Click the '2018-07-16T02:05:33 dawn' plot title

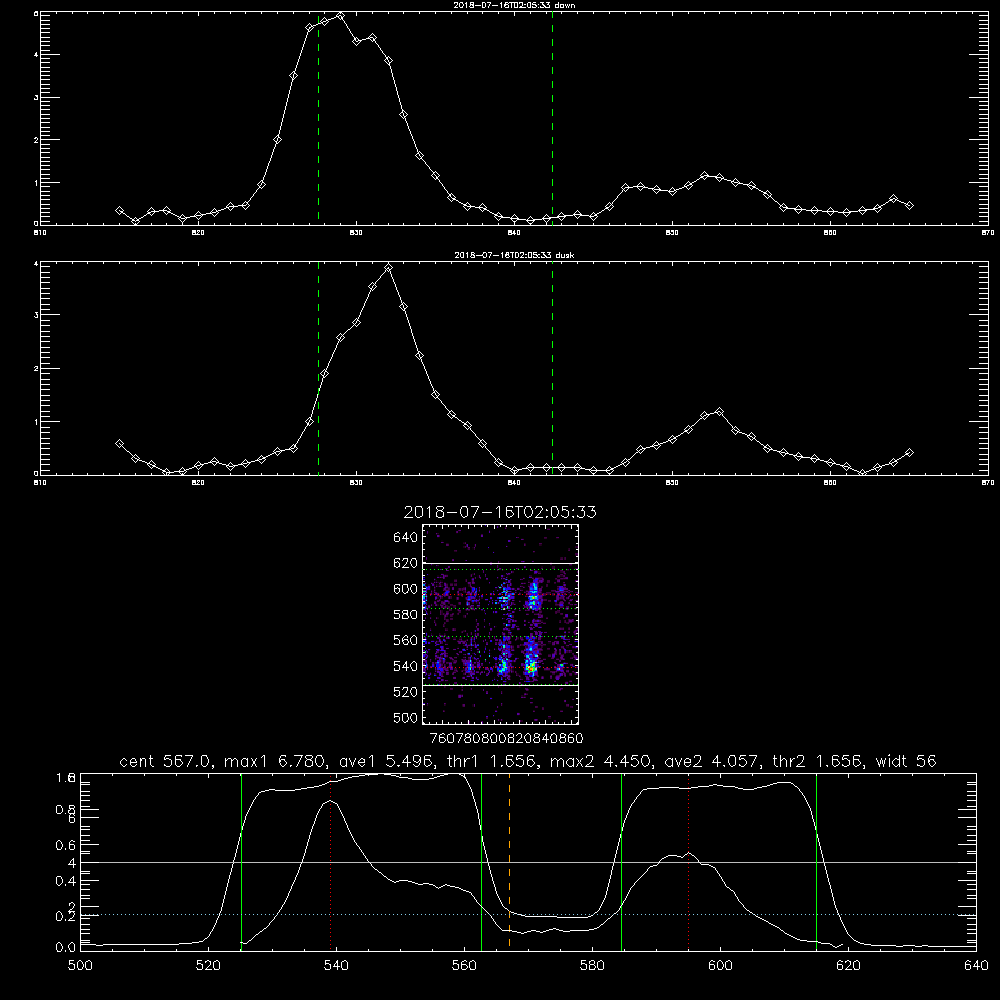(x=514, y=5)
